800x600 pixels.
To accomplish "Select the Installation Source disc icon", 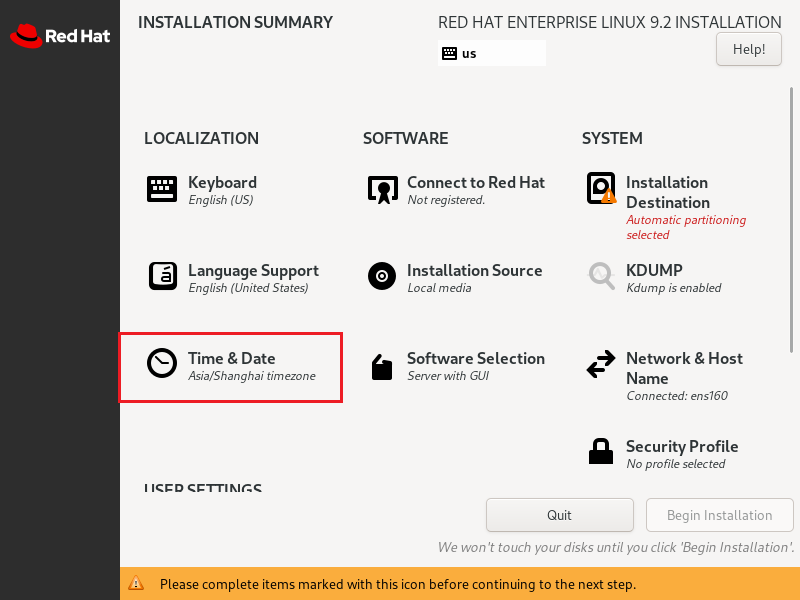I will 382,276.
